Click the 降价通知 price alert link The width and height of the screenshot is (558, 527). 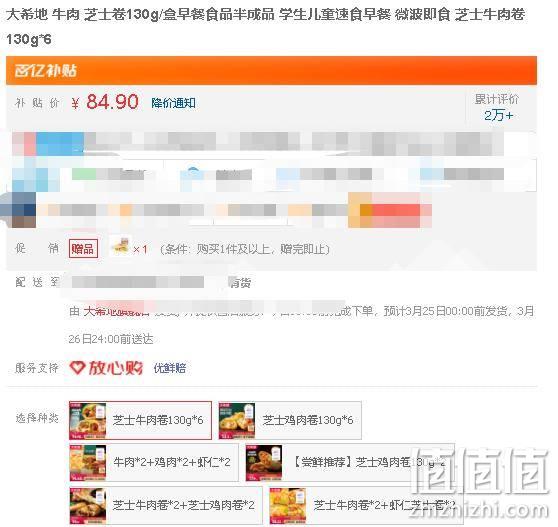173,103
